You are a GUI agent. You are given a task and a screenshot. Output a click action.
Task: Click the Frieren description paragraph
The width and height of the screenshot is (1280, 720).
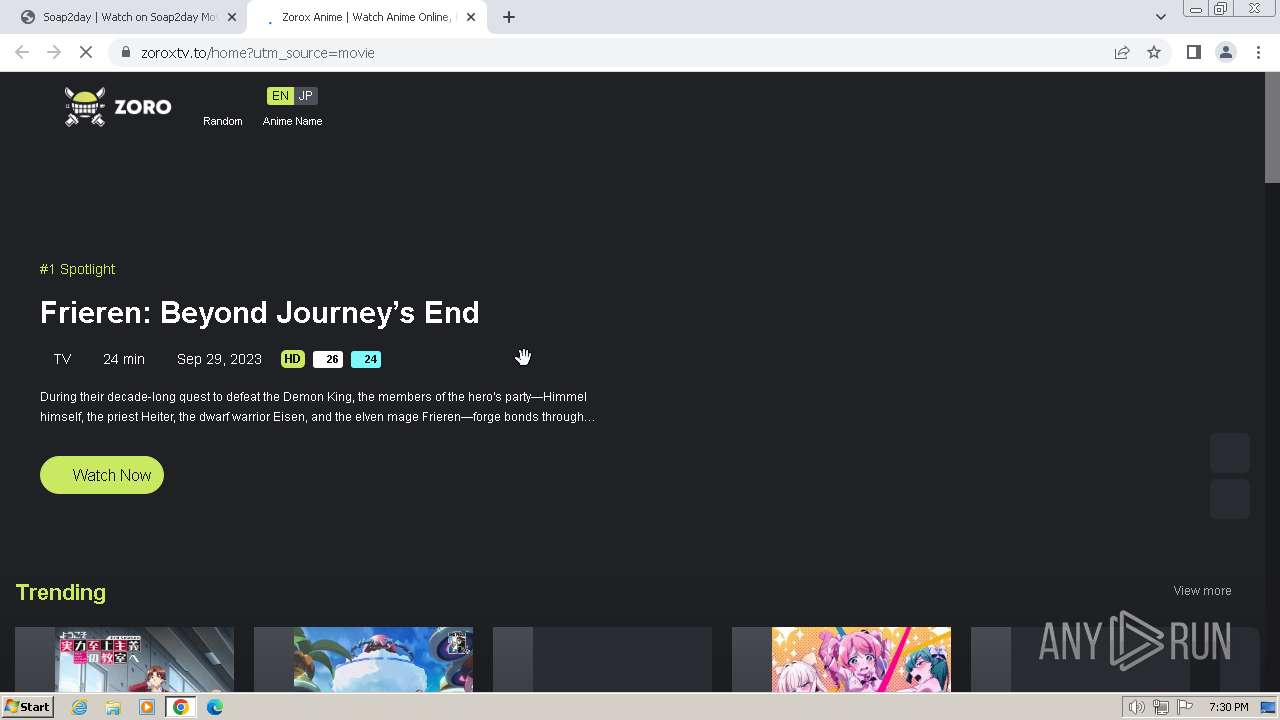pos(318,407)
